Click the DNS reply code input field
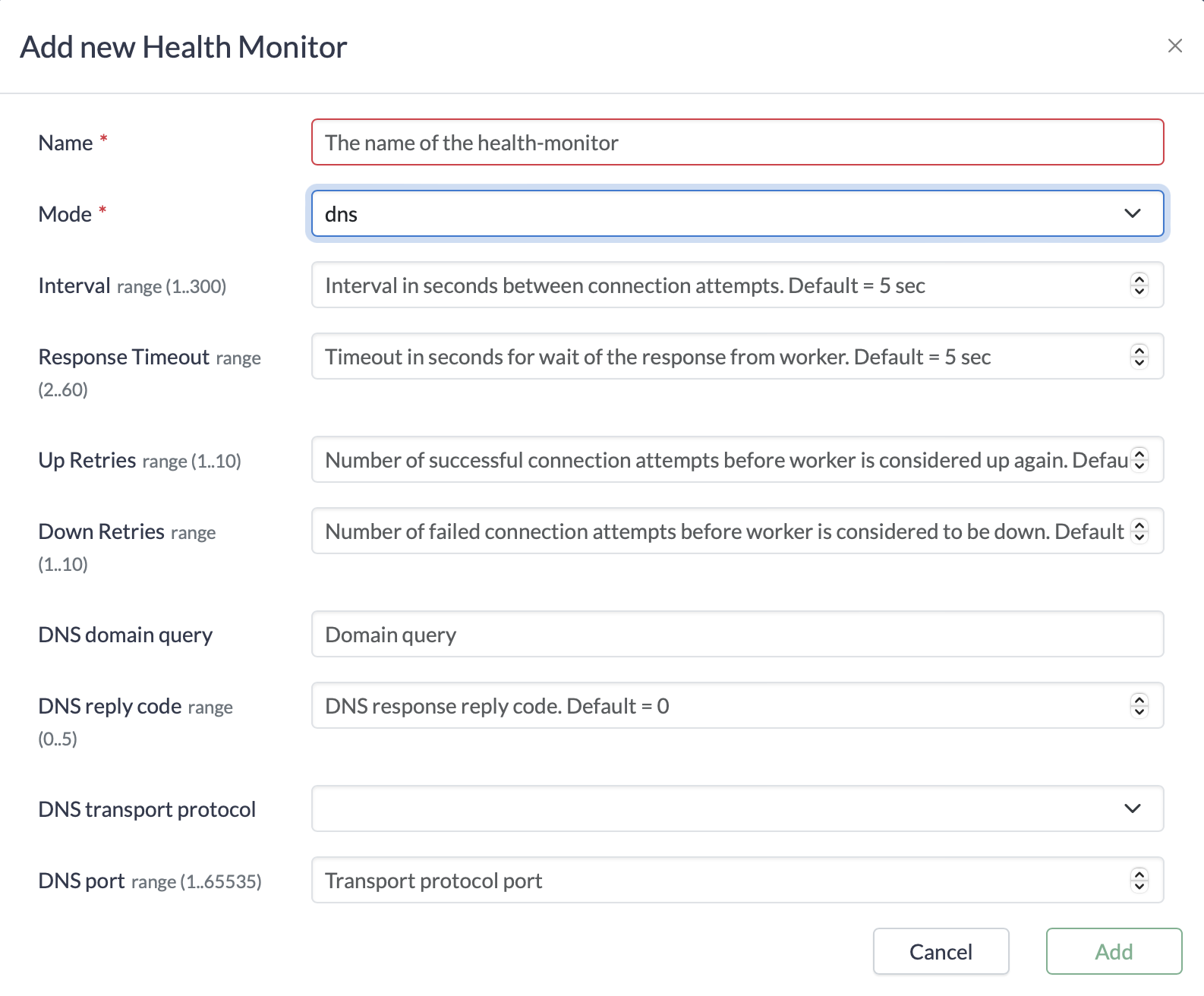The height and width of the screenshot is (996, 1204). 721,706
